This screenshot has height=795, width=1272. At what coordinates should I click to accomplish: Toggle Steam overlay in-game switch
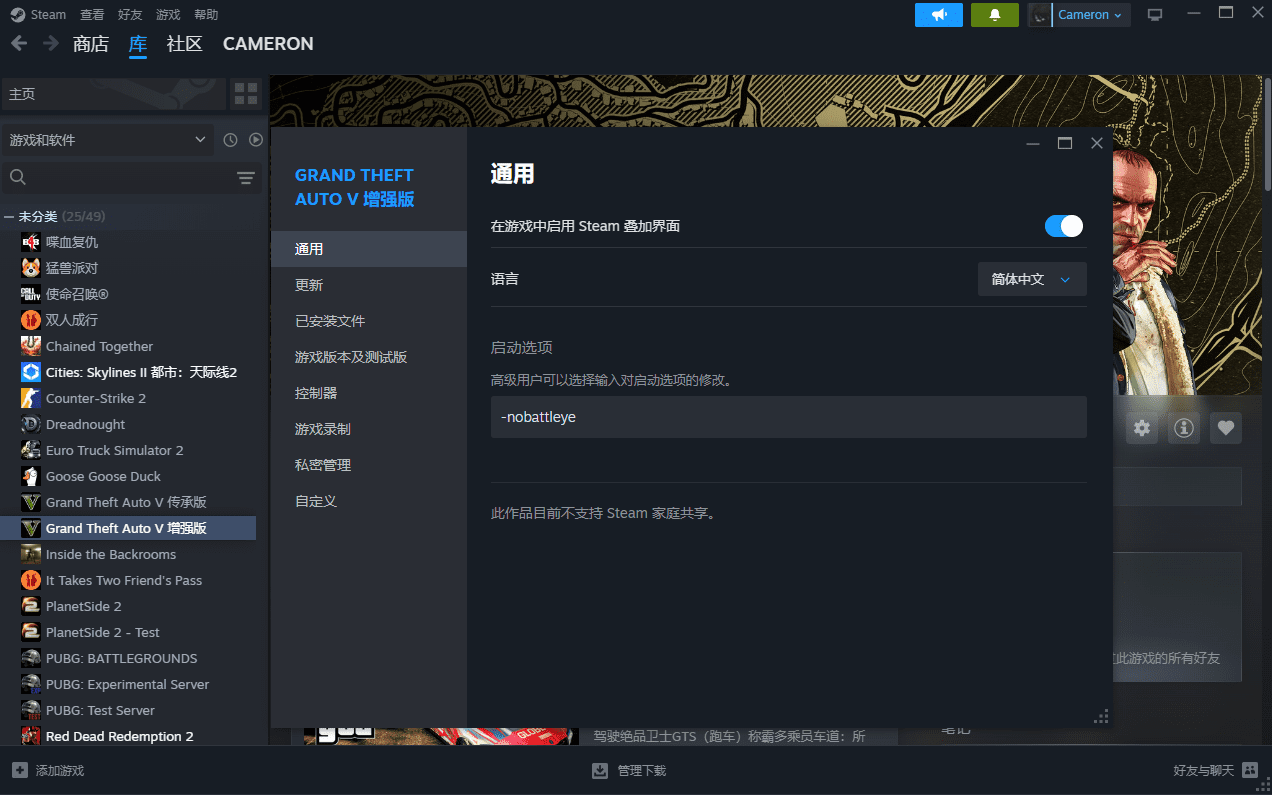pyautogui.click(x=1064, y=226)
